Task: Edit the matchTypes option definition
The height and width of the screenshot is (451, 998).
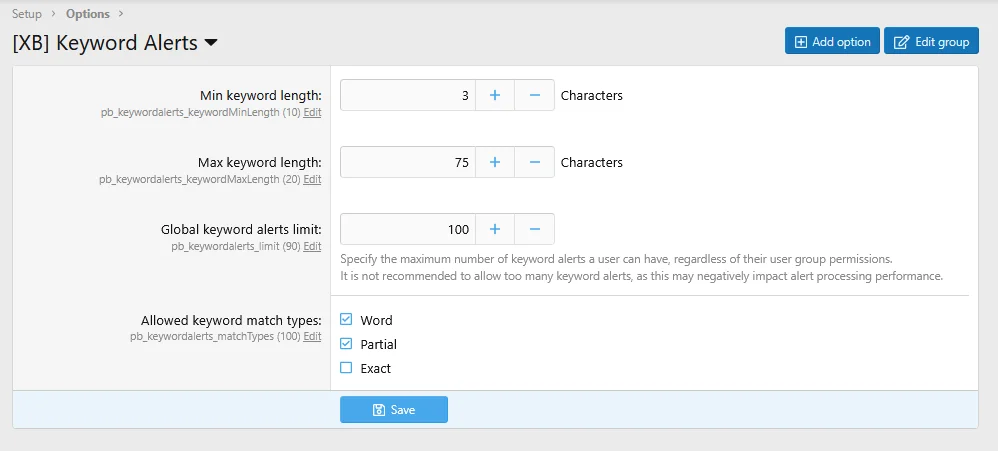Action: click(x=312, y=337)
